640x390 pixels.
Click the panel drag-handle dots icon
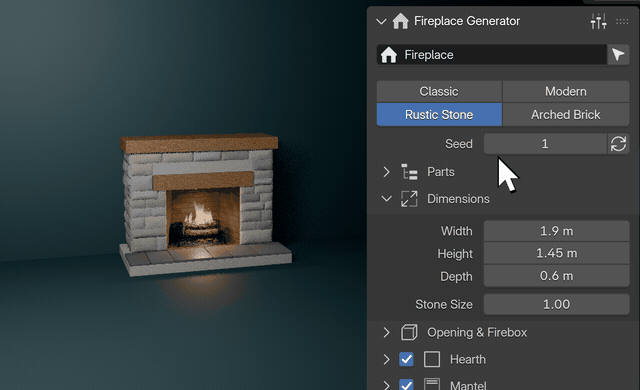[622, 21]
